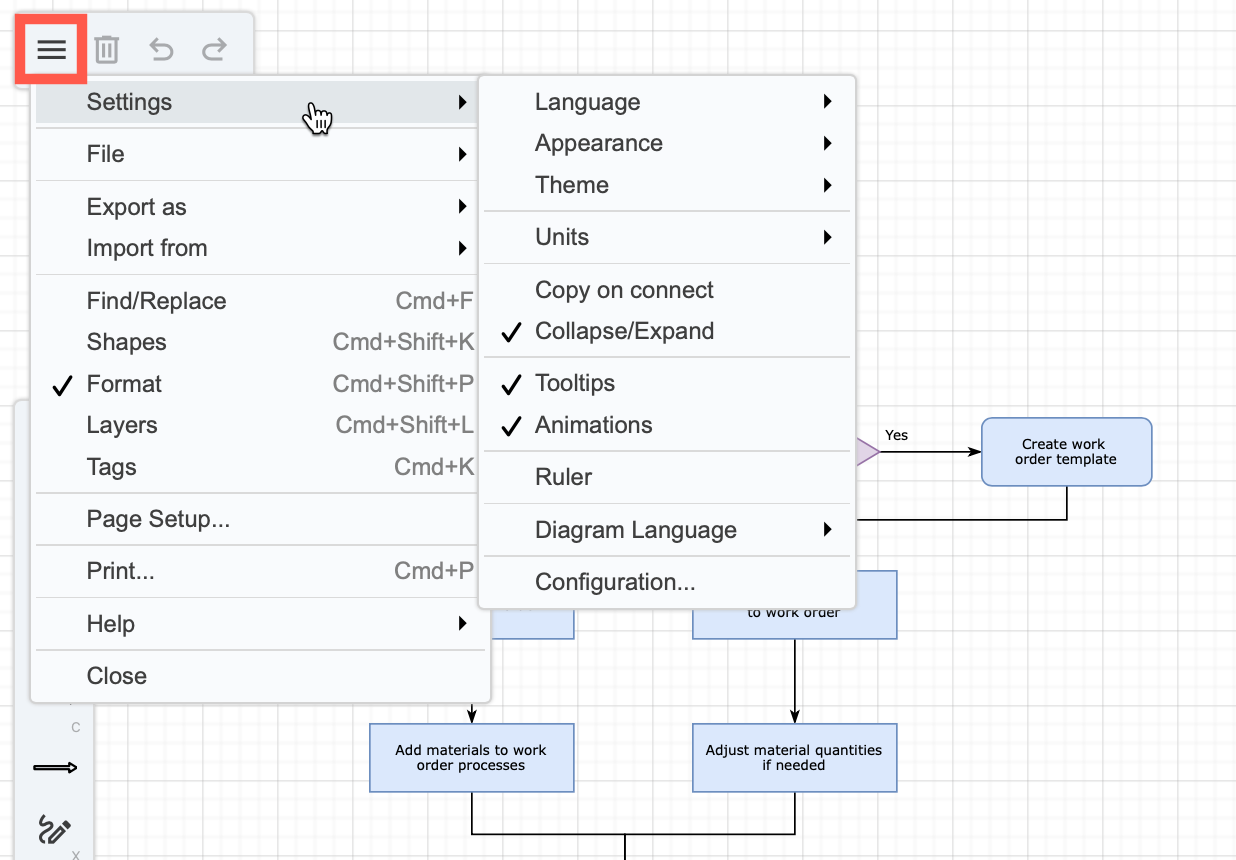
Task: Disable the Collapse/Expand option
Action: [x=626, y=331]
